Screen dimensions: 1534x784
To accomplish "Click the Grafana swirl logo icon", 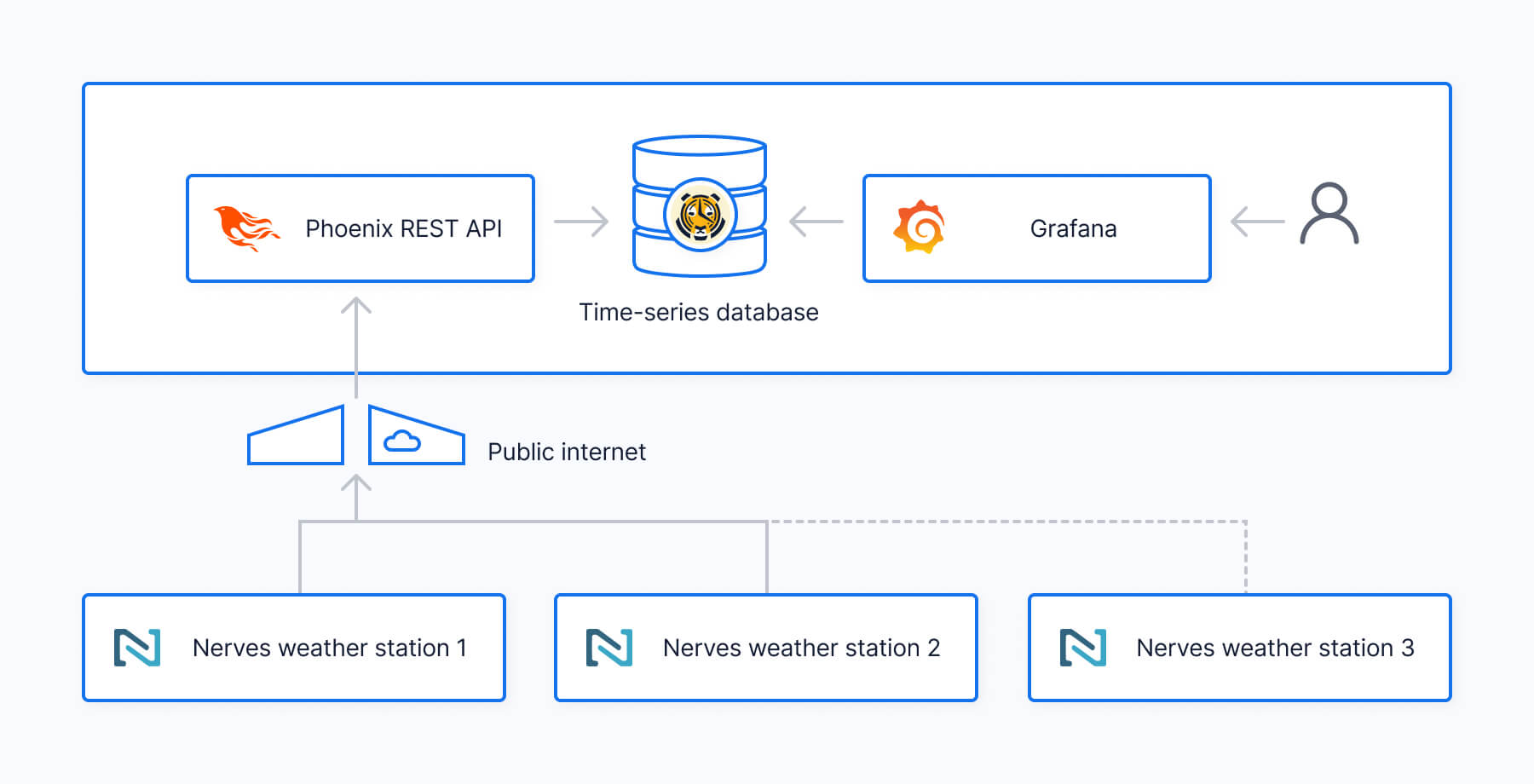I will [x=919, y=228].
